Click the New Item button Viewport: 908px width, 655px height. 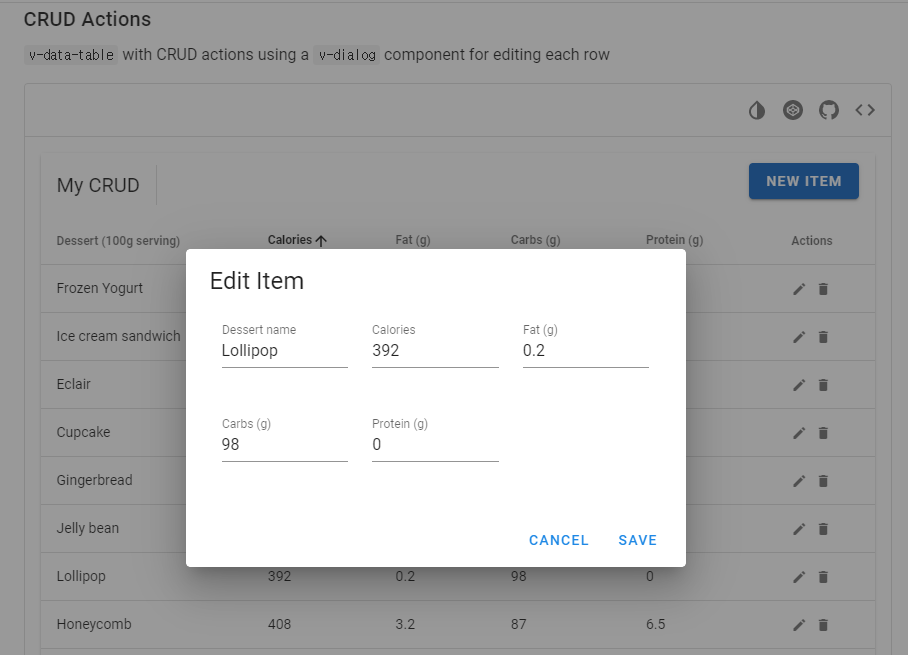(803, 181)
